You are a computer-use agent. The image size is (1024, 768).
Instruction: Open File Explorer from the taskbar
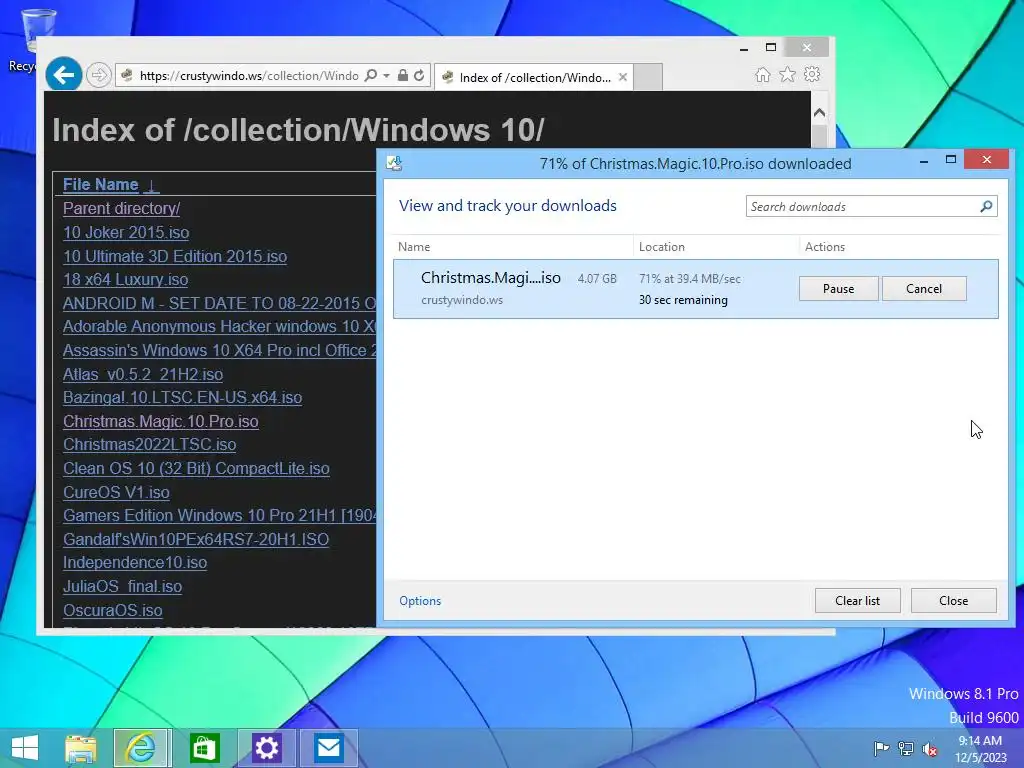(80, 748)
